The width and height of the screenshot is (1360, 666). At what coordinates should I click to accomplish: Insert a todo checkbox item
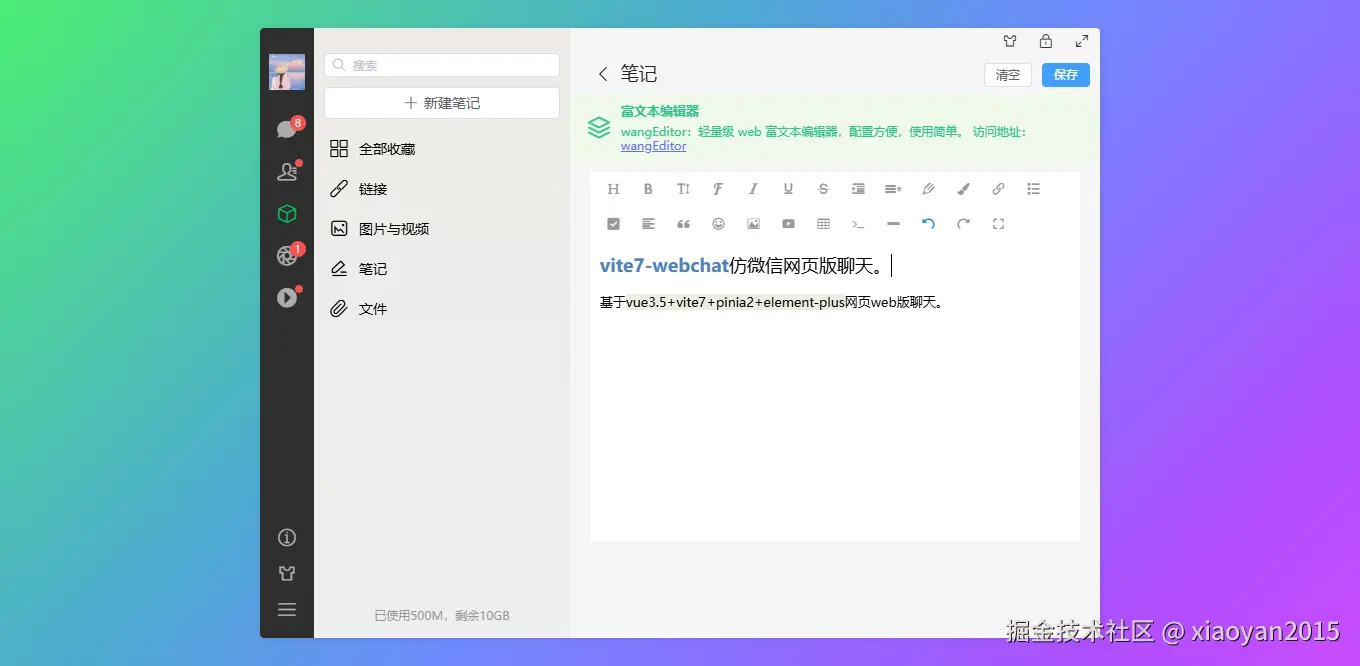[613, 224]
